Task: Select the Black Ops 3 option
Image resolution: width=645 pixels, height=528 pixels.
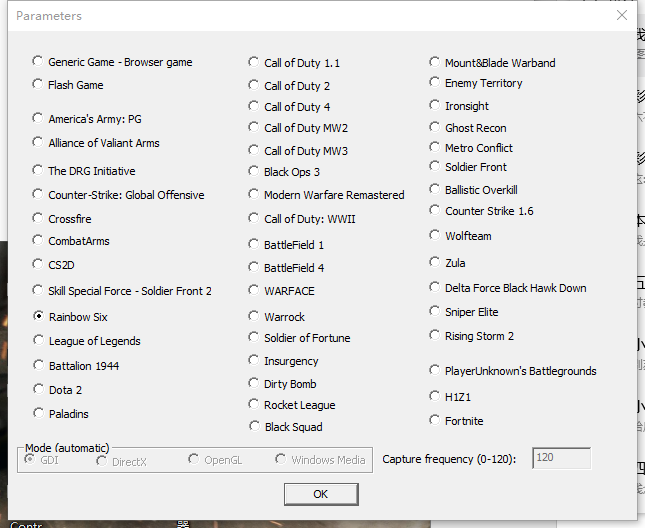Action: pyautogui.click(x=254, y=172)
